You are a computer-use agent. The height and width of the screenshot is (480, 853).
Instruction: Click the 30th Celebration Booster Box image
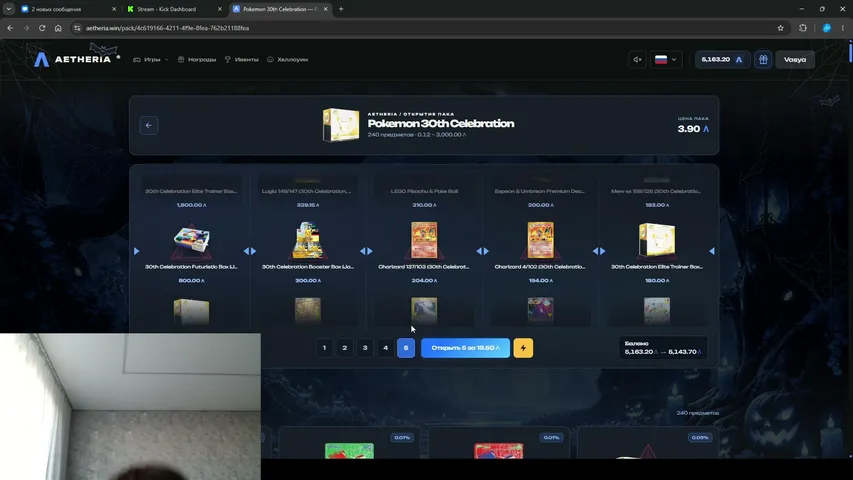tap(308, 241)
